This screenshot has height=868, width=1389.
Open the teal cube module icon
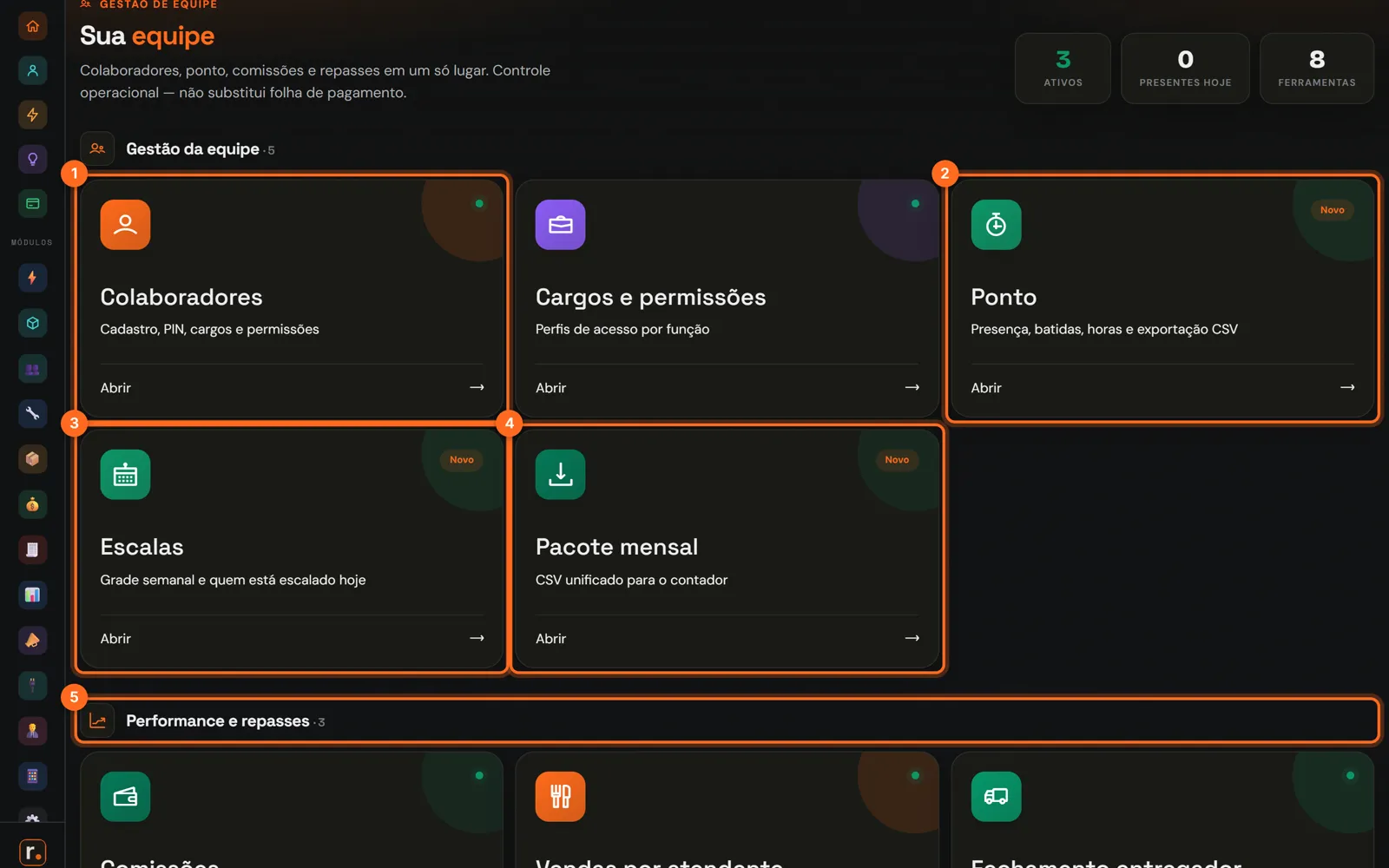point(32,323)
